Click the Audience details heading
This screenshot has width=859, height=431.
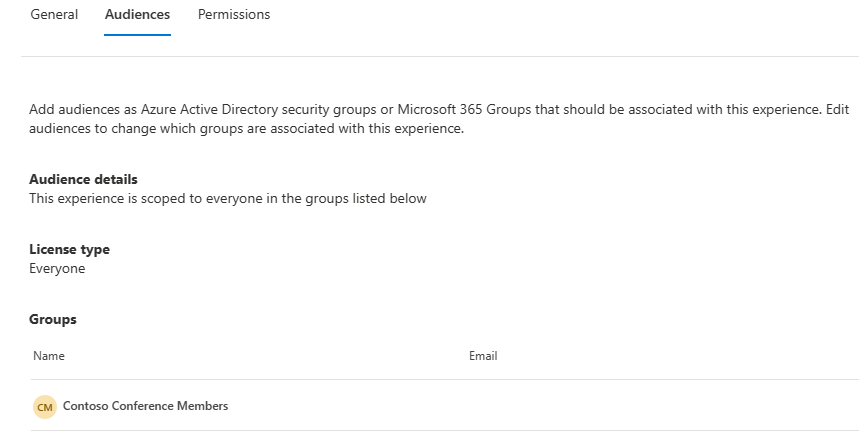pos(83,179)
